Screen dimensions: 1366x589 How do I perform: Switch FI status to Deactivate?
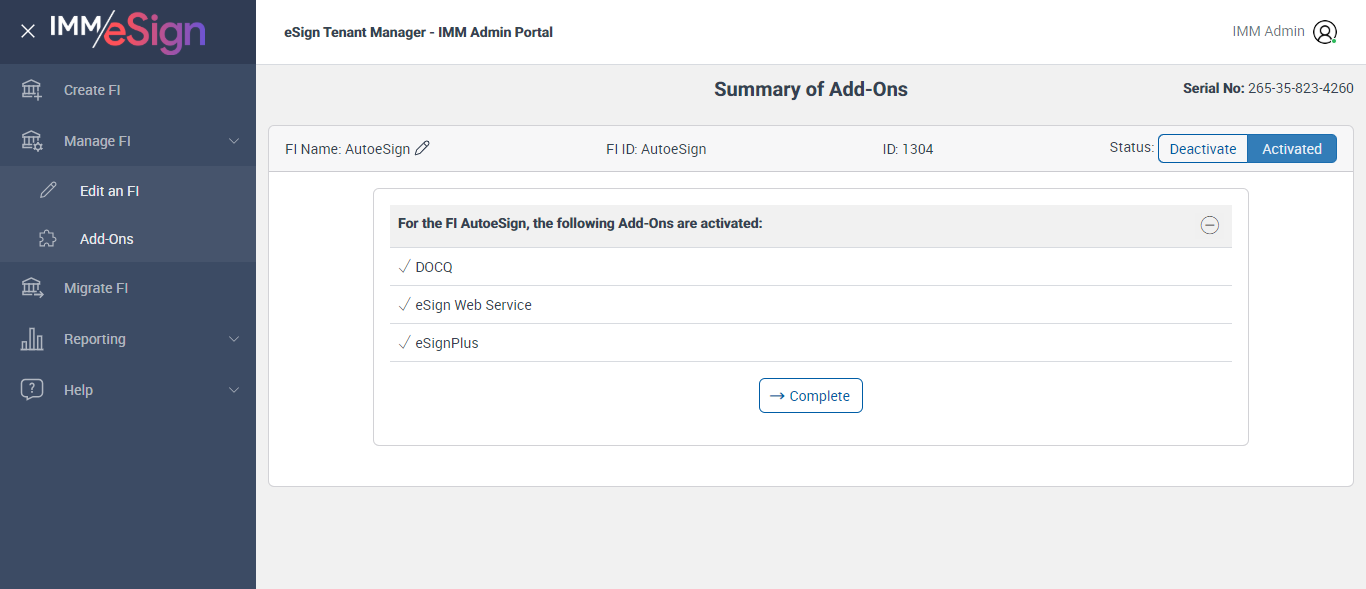click(1203, 149)
